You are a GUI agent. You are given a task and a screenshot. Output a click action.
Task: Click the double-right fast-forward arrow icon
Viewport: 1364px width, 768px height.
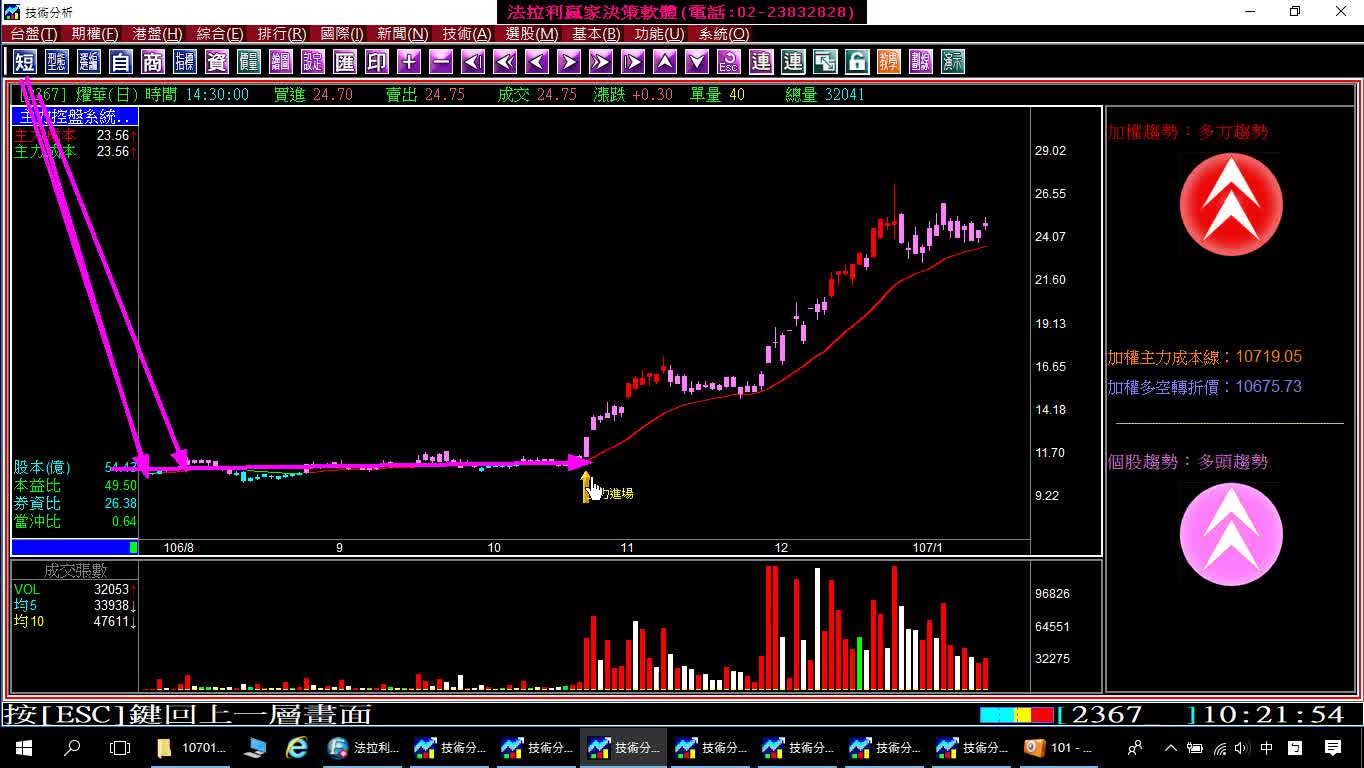tap(601, 62)
